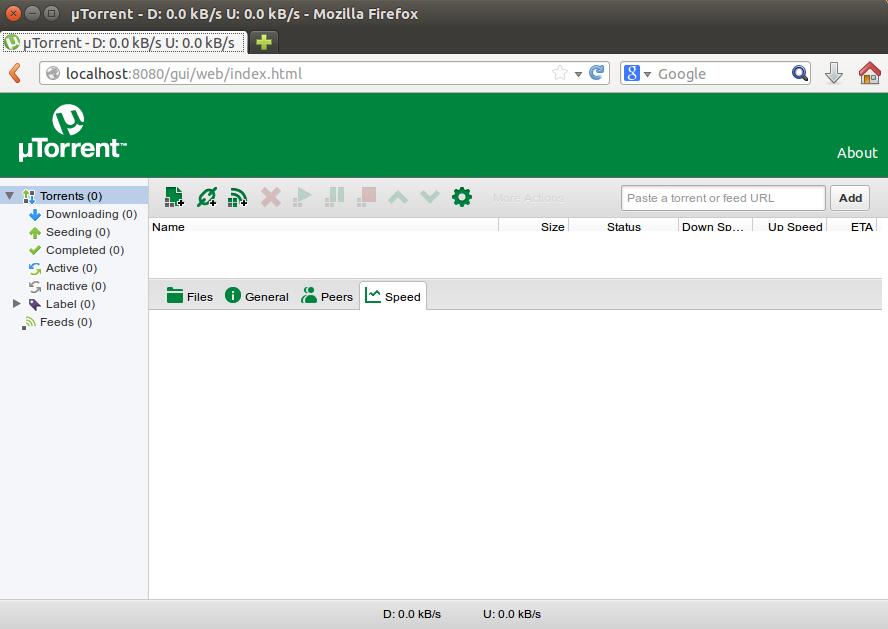Click the Firefox back arrow button
This screenshot has height=629, width=888.
click(15, 74)
